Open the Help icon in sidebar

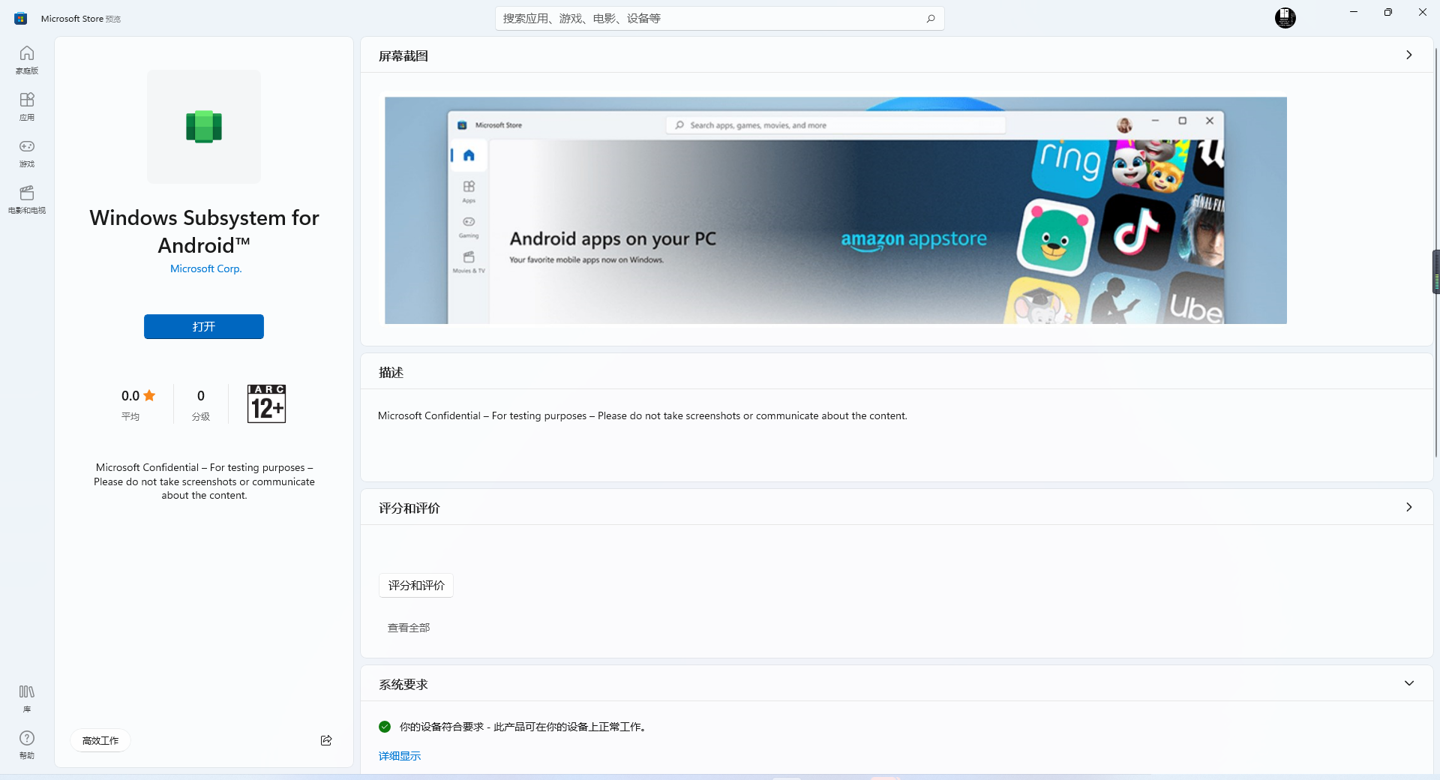pyautogui.click(x=27, y=738)
